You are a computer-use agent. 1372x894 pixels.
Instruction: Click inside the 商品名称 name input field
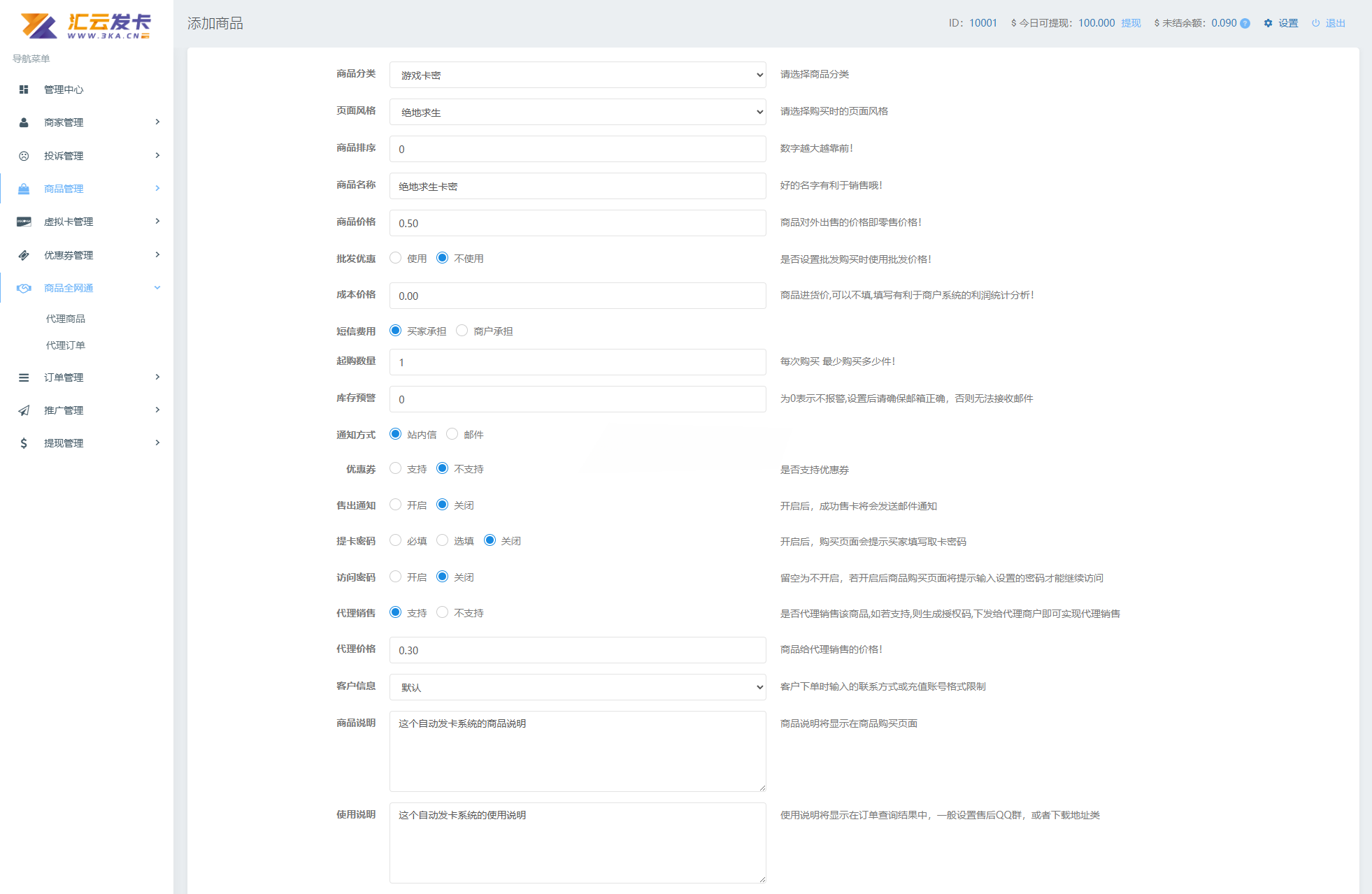tap(578, 186)
